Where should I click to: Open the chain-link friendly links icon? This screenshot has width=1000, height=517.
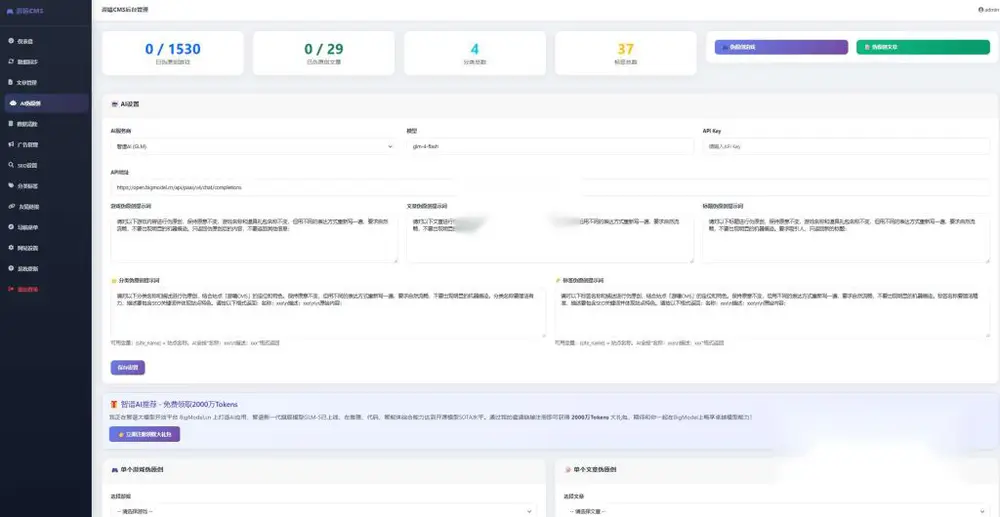11,207
